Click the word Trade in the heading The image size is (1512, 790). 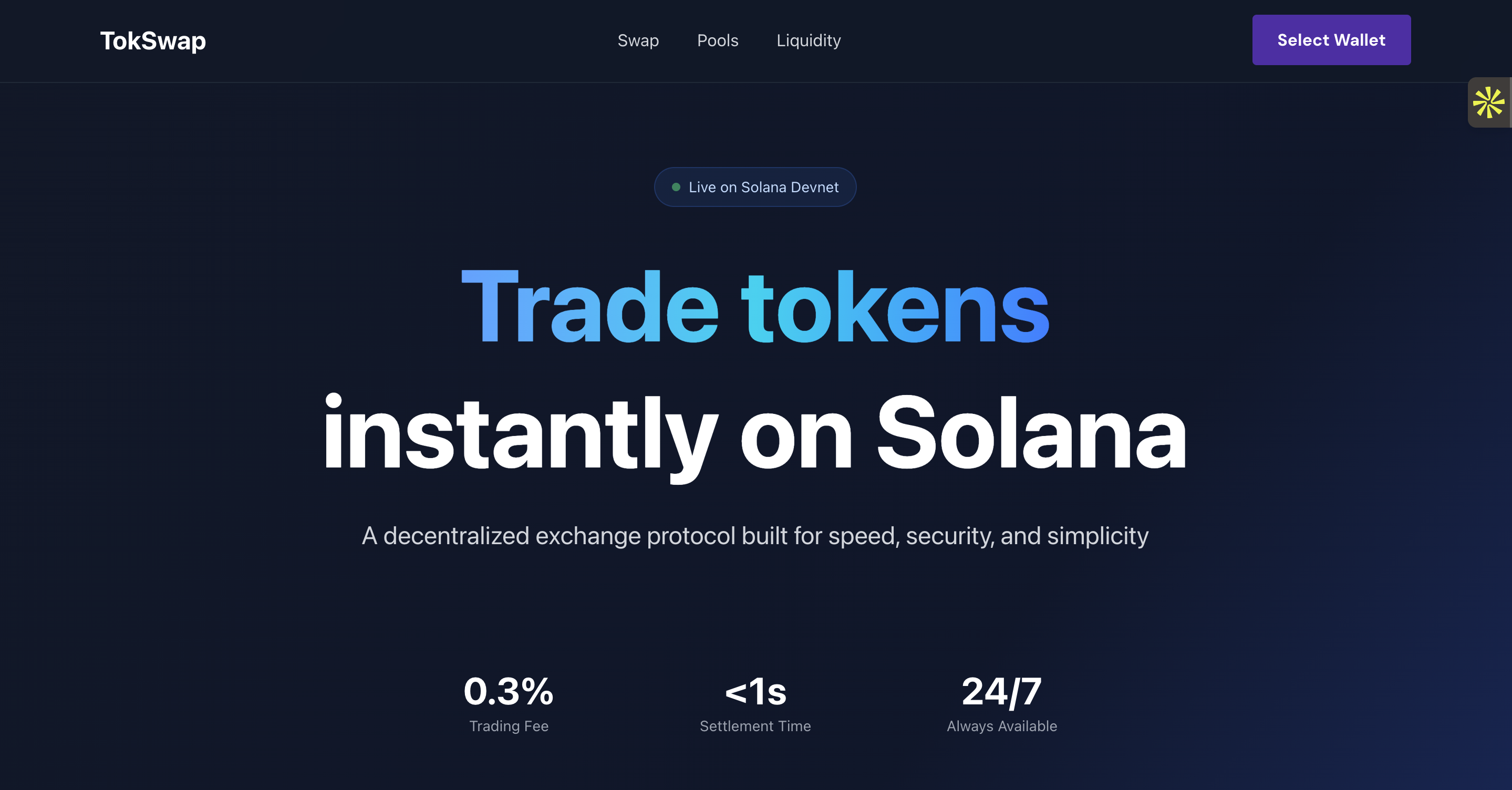click(589, 308)
